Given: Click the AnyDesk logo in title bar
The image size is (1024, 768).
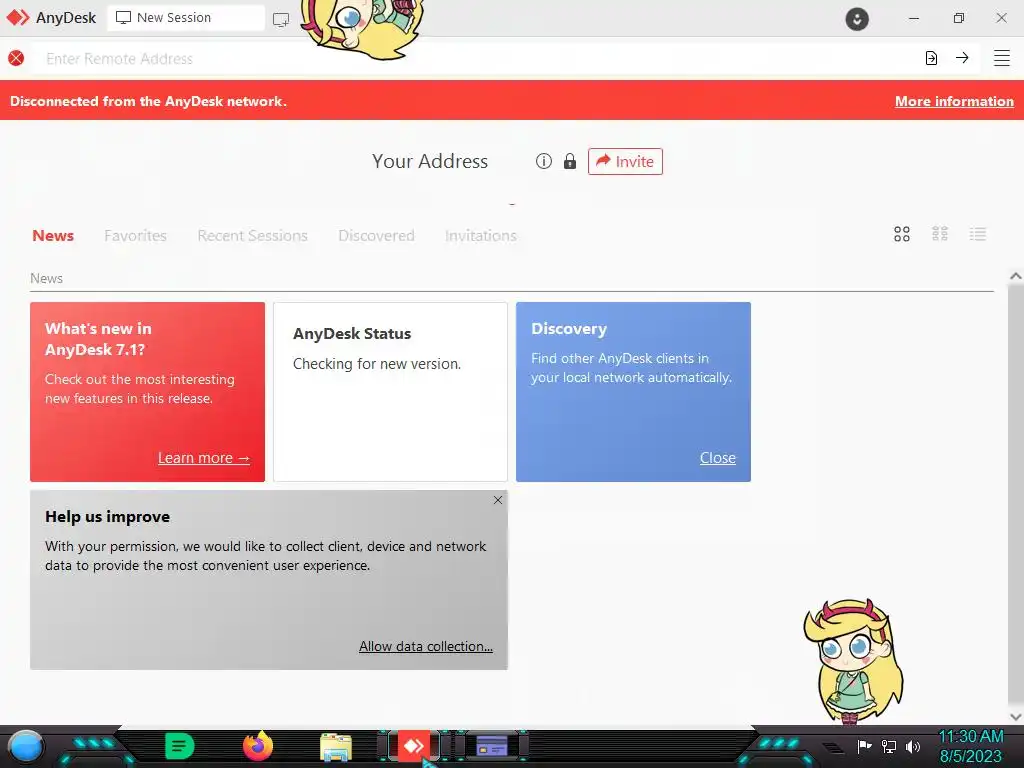Looking at the screenshot, I should [x=18, y=18].
